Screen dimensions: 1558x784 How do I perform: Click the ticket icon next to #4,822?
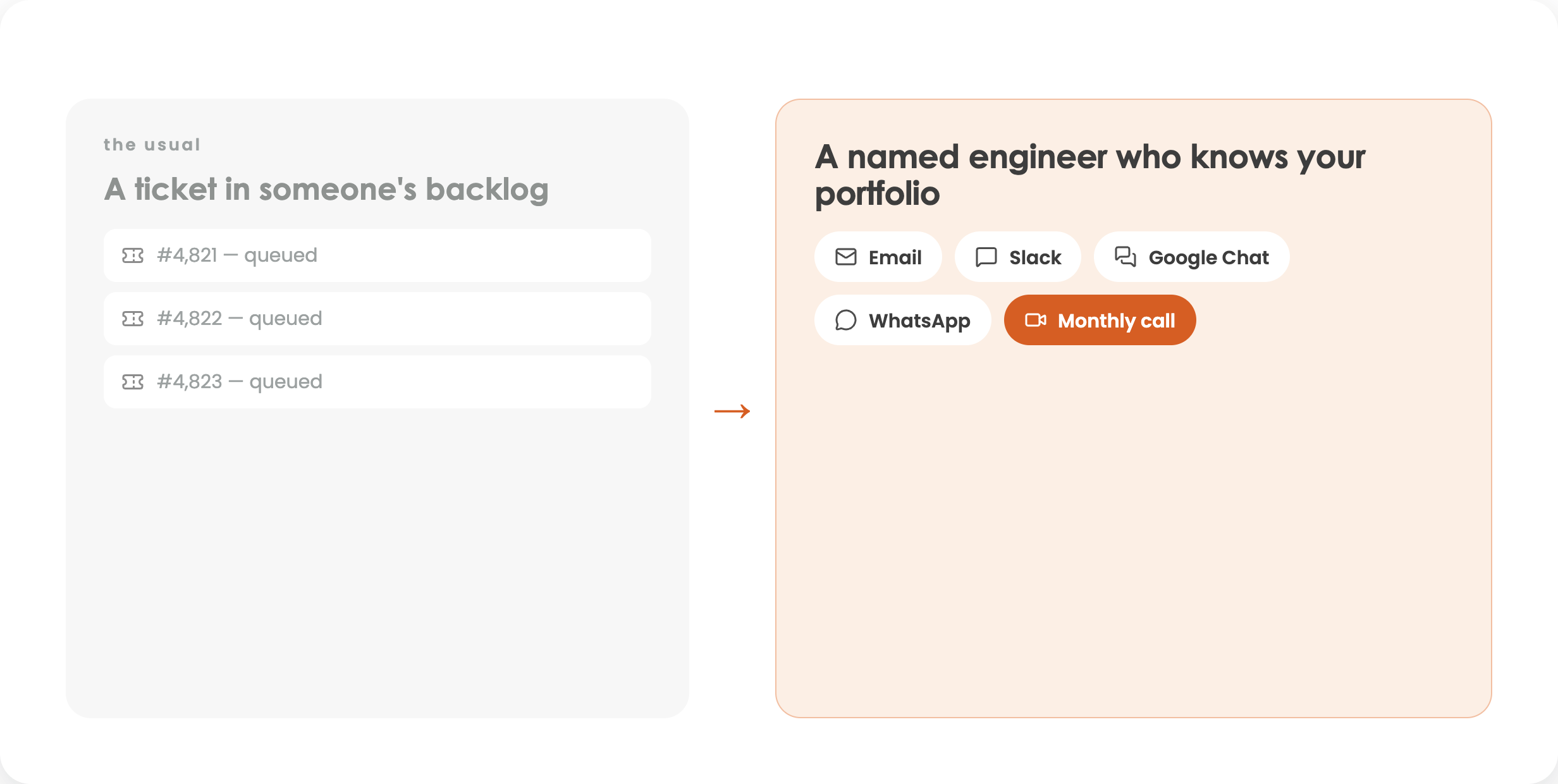[133, 319]
